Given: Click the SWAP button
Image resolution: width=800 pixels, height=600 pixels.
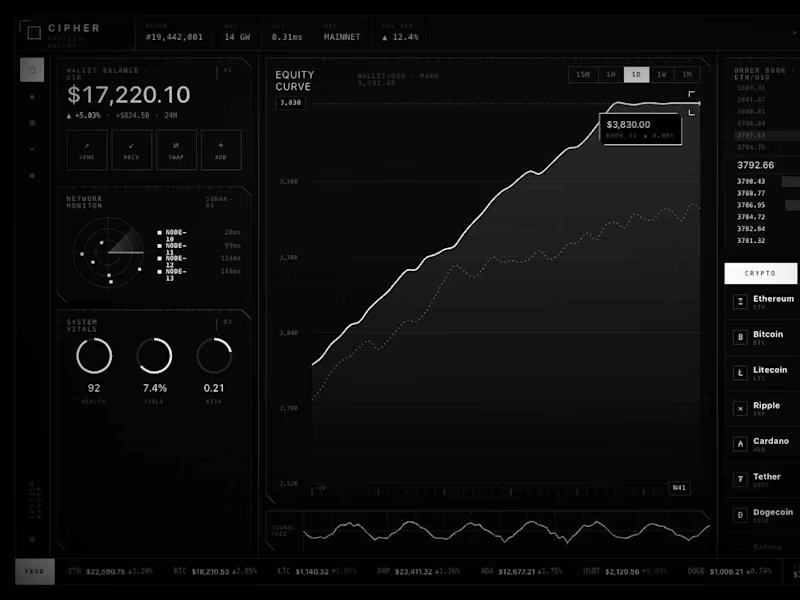Looking at the screenshot, I should [176, 150].
